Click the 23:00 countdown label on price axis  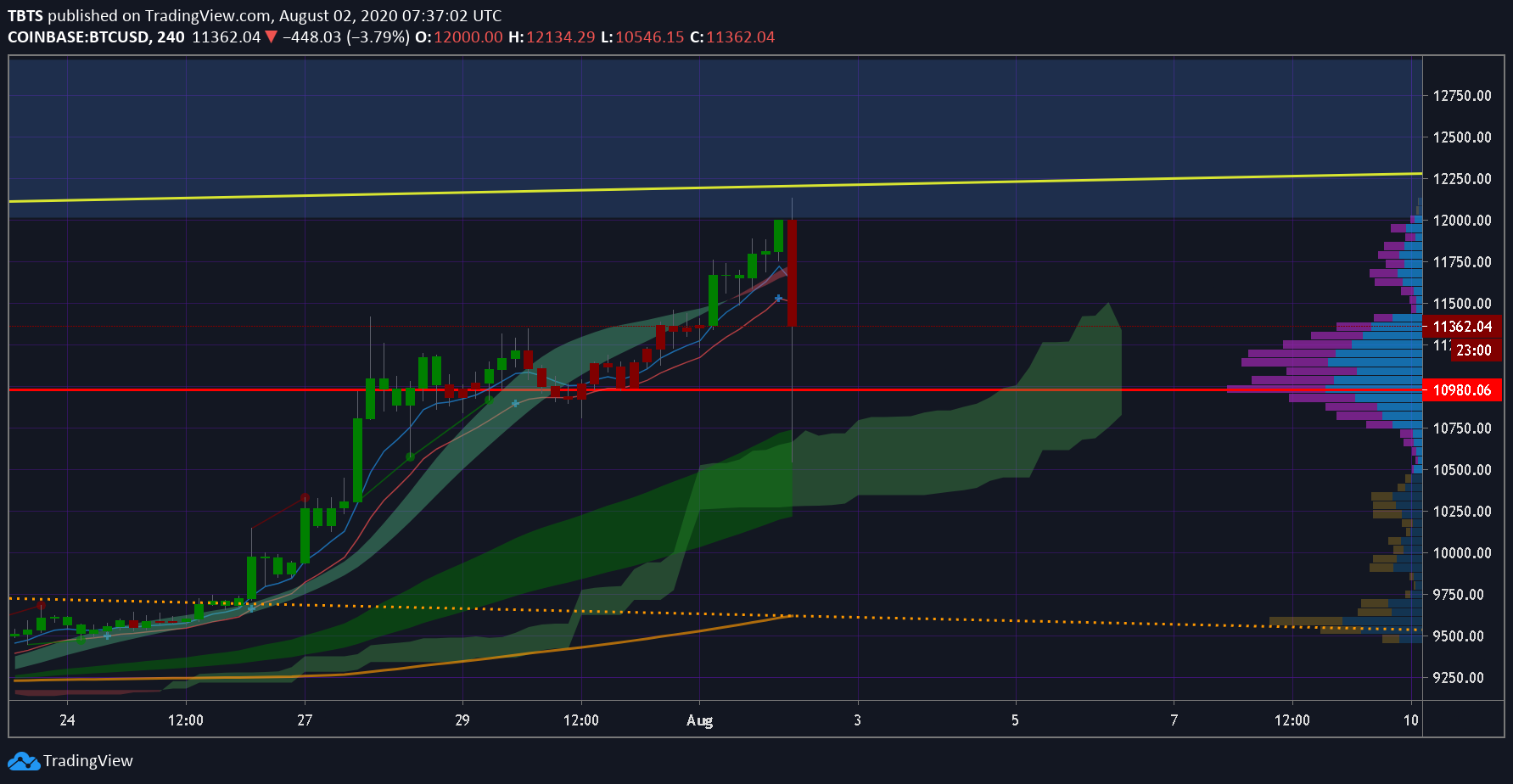[x=1475, y=350]
